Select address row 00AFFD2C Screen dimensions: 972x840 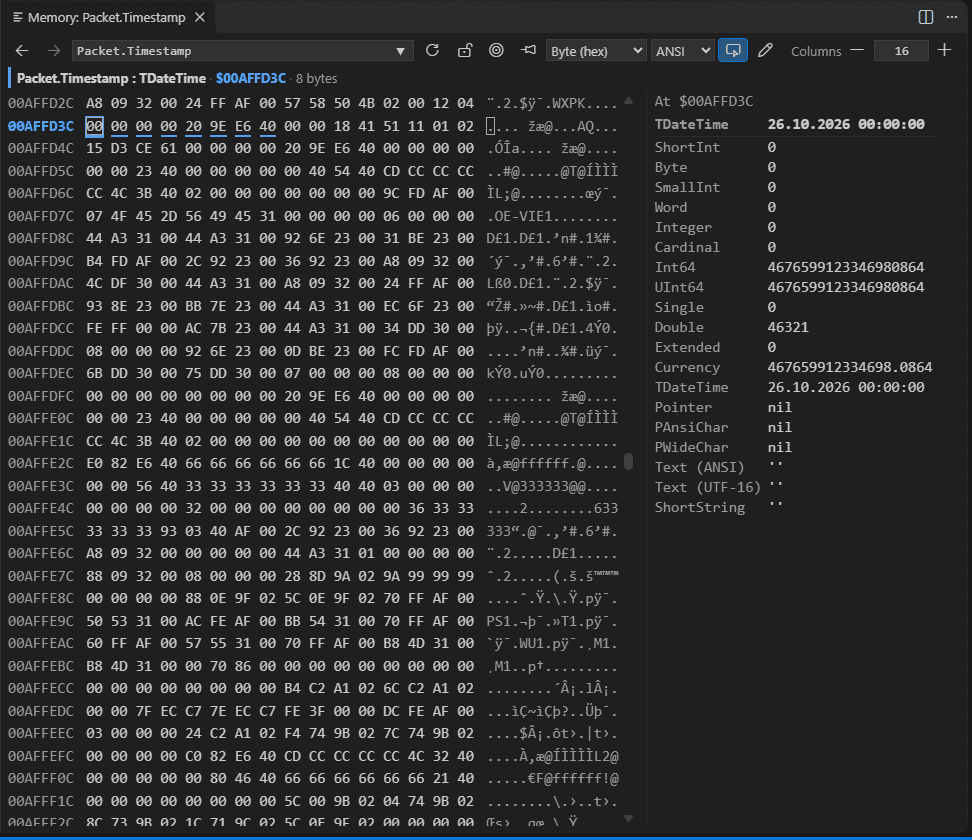[x=41, y=103]
